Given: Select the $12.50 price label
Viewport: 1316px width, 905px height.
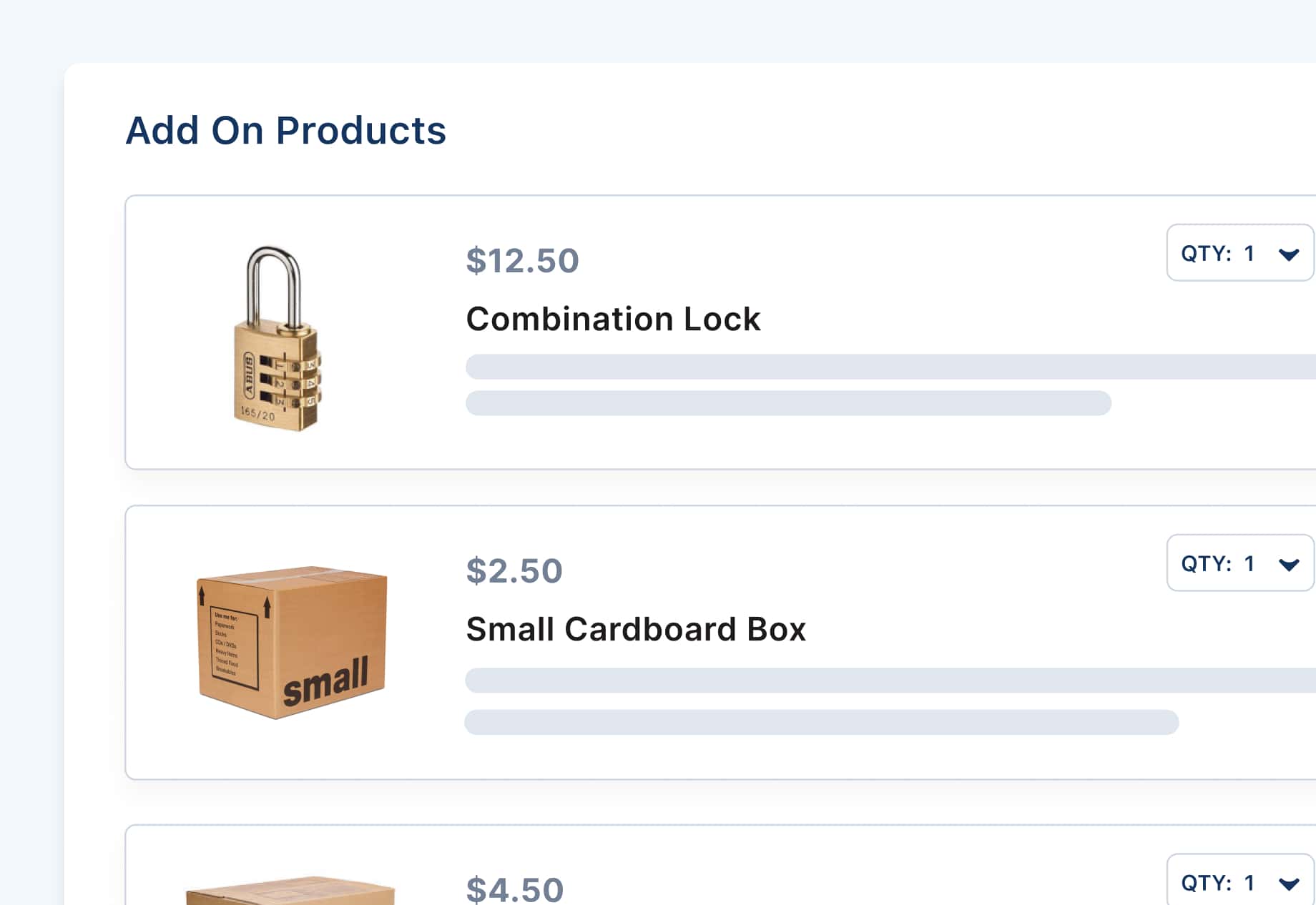Looking at the screenshot, I should click(522, 261).
